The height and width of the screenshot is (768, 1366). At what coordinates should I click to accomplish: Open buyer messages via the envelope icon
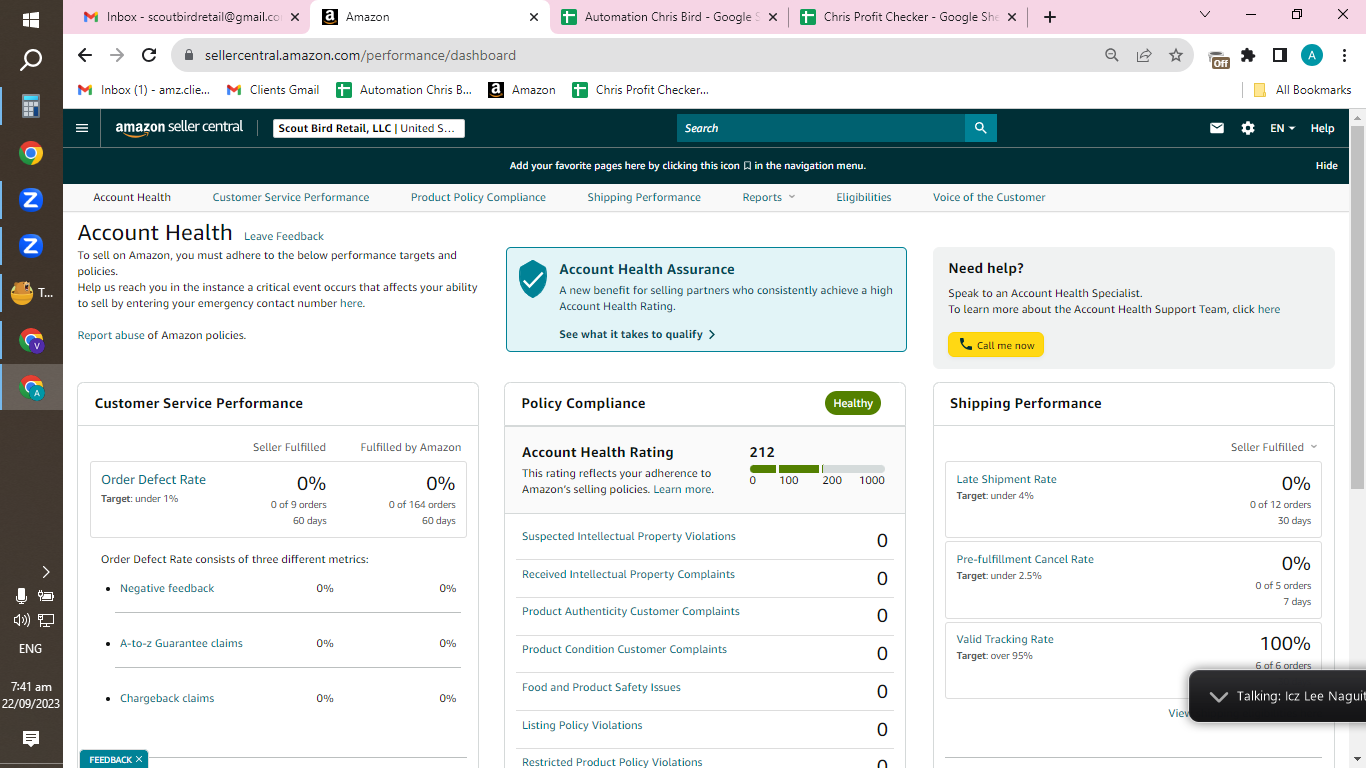coord(1217,128)
